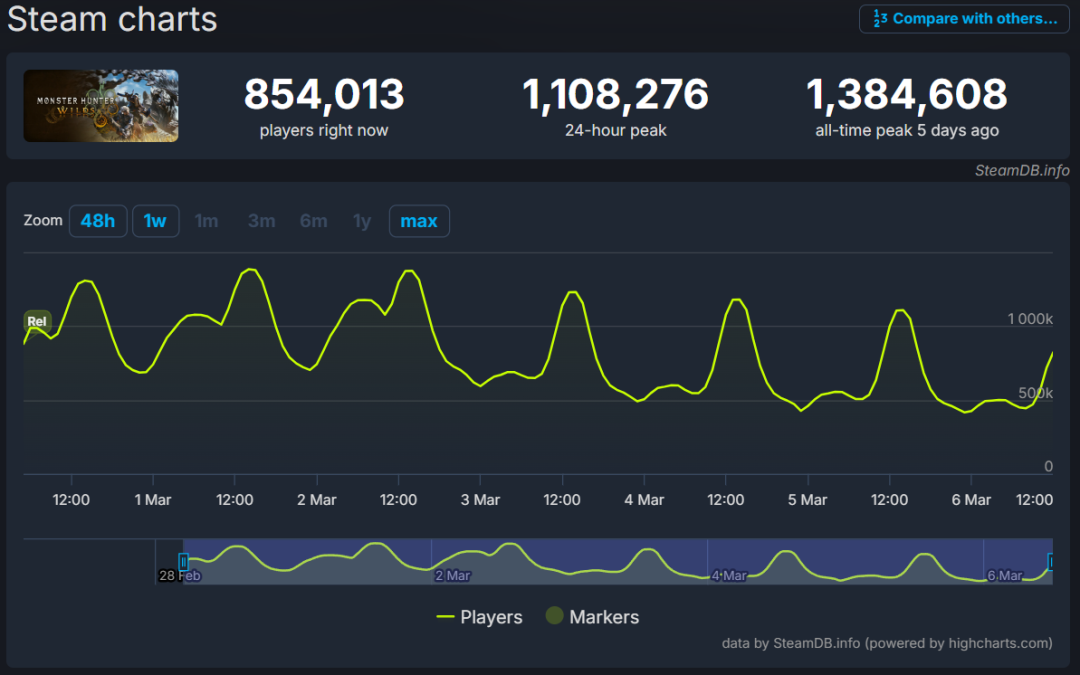
Task: Select the disabled 1m zoom option
Action: pyautogui.click(x=207, y=221)
